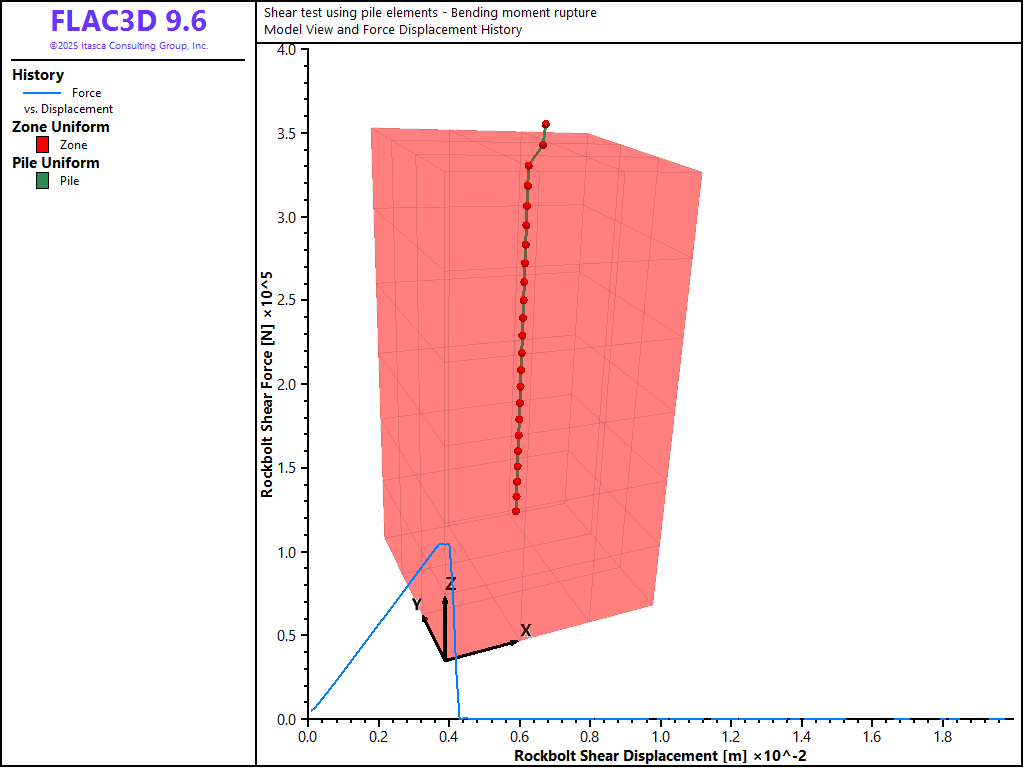Click the FLAC3D 9.6 logo text

(x=128, y=22)
